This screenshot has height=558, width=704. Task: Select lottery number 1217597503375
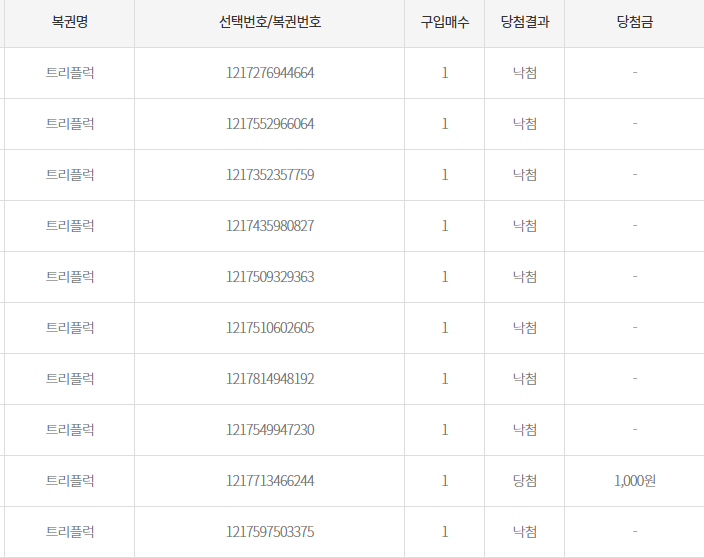tap(270, 532)
